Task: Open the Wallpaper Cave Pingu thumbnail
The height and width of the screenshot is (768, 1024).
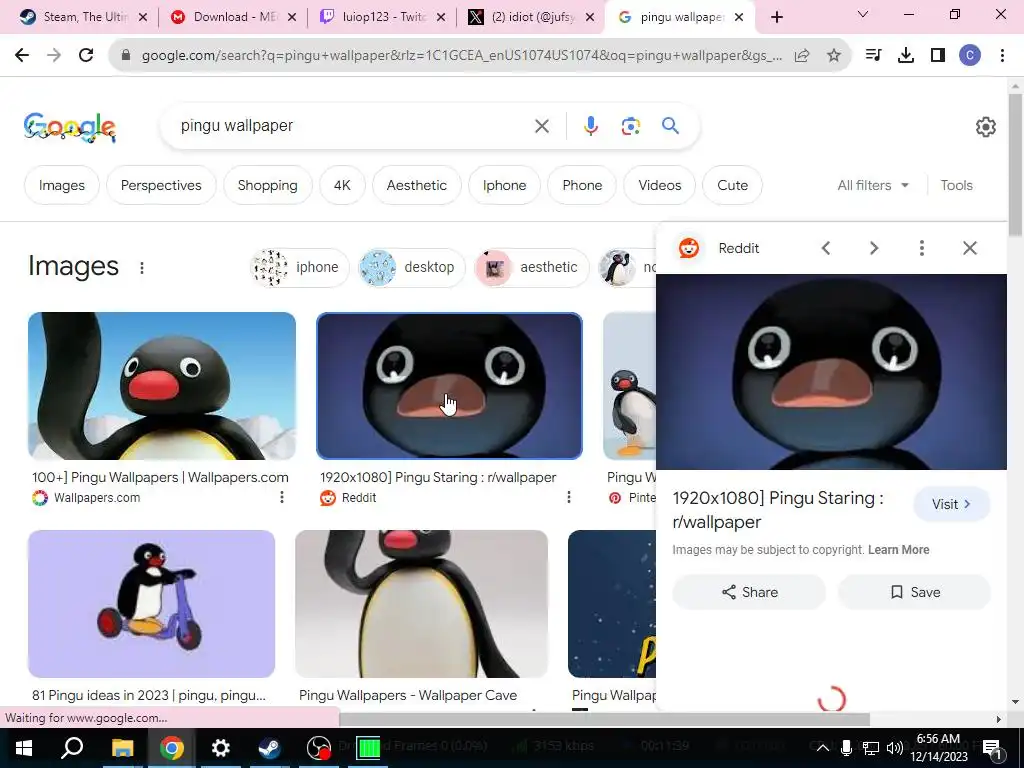Action: (421, 604)
